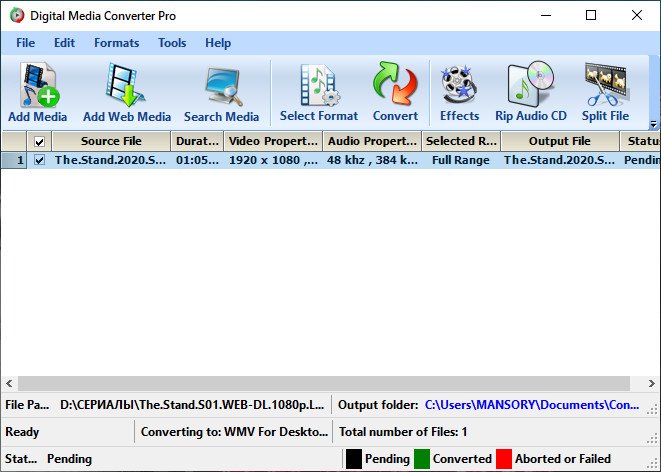Open the Split File tool
The height and width of the screenshot is (472, 661).
[x=605, y=92]
